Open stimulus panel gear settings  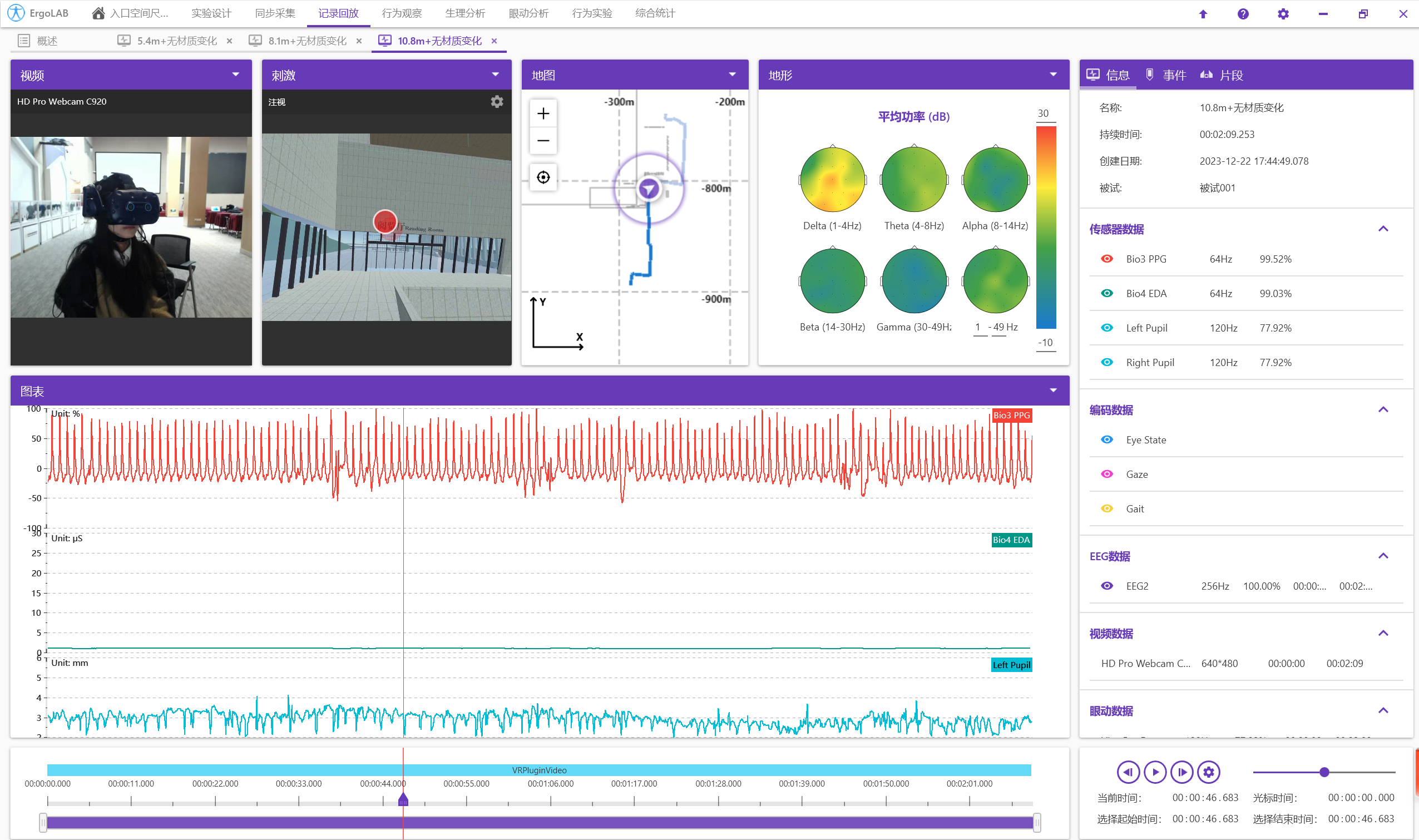coord(496,102)
